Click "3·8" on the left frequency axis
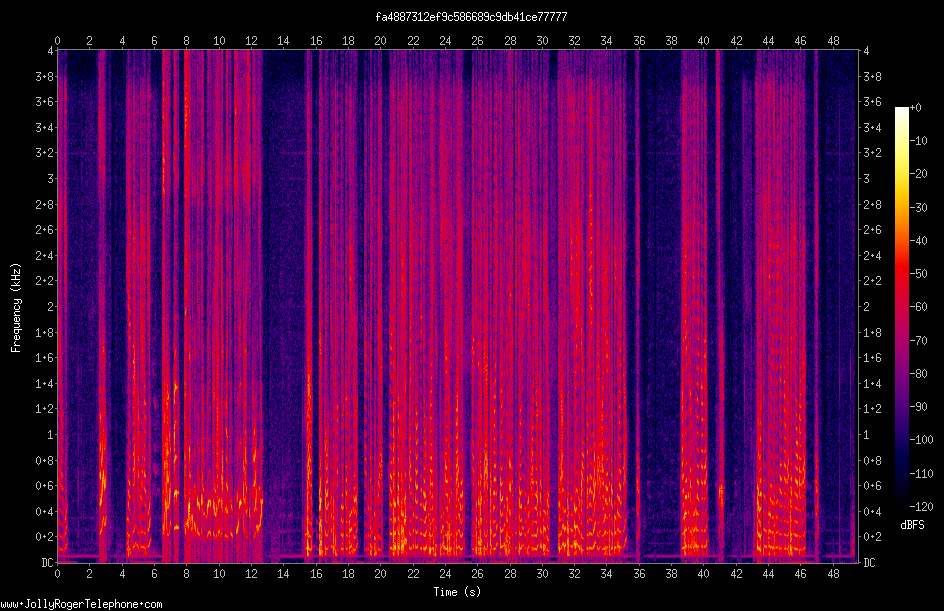Image resolution: width=944 pixels, height=611 pixels. pyautogui.click(x=45, y=76)
